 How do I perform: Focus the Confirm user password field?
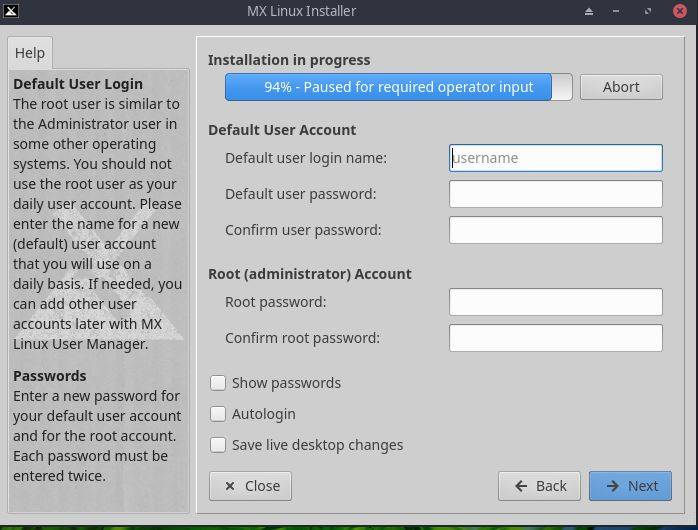pos(556,230)
